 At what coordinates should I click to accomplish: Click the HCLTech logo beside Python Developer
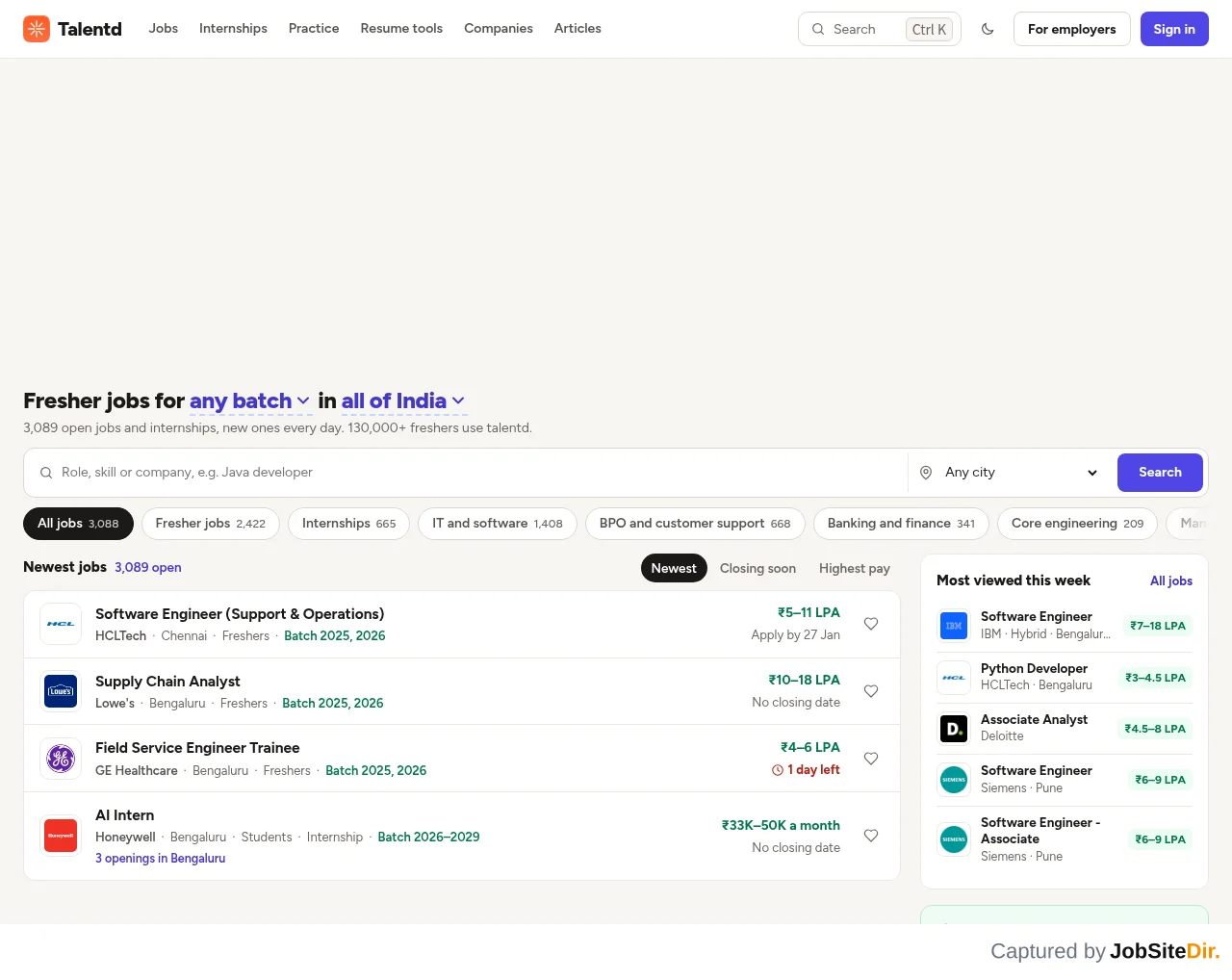tap(954, 678)
